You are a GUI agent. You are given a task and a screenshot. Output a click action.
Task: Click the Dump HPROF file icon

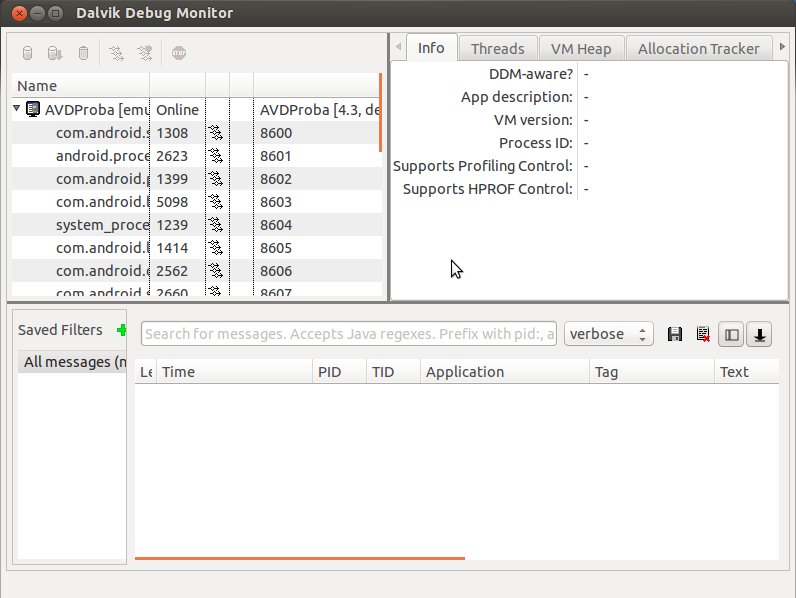point(54,53)
